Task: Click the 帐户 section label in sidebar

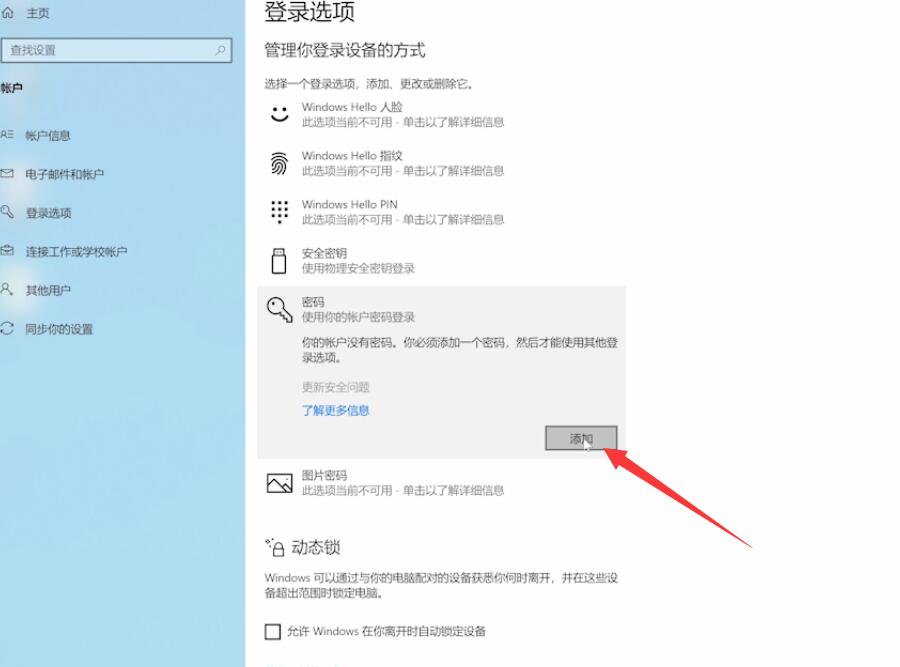Action: 11,88
